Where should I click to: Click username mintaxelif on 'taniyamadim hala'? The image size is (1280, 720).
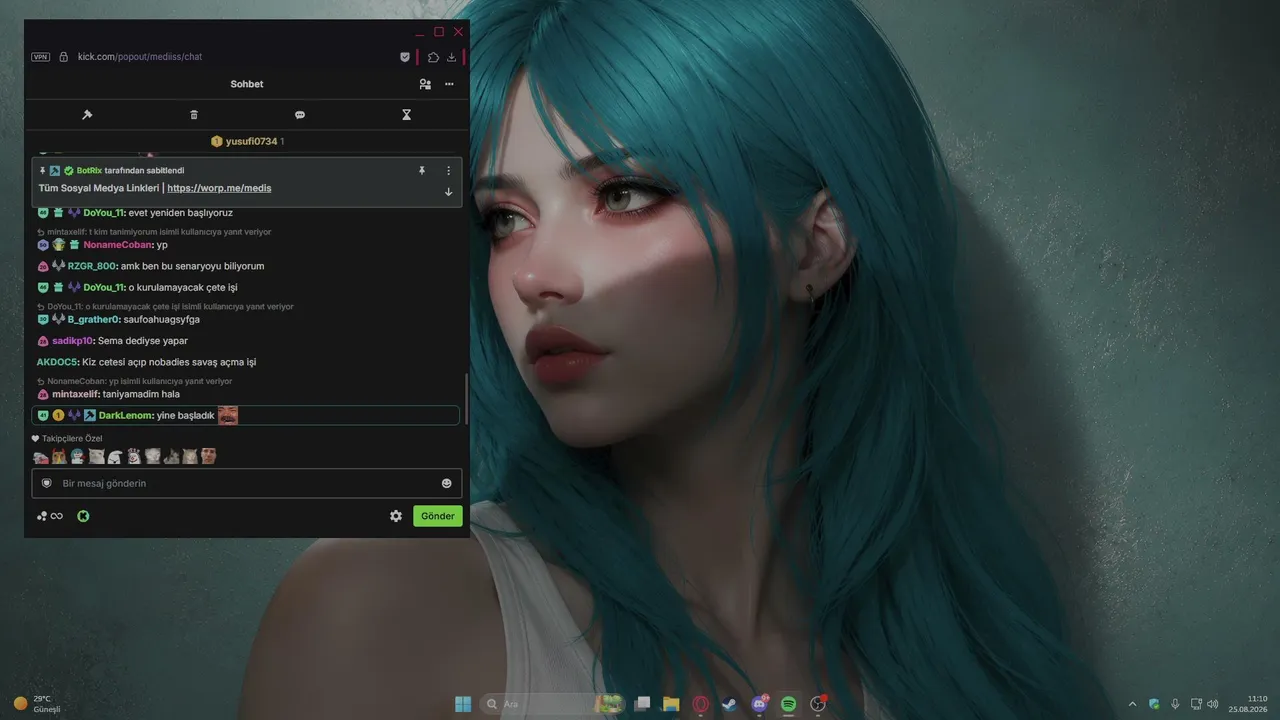point(74,394)
